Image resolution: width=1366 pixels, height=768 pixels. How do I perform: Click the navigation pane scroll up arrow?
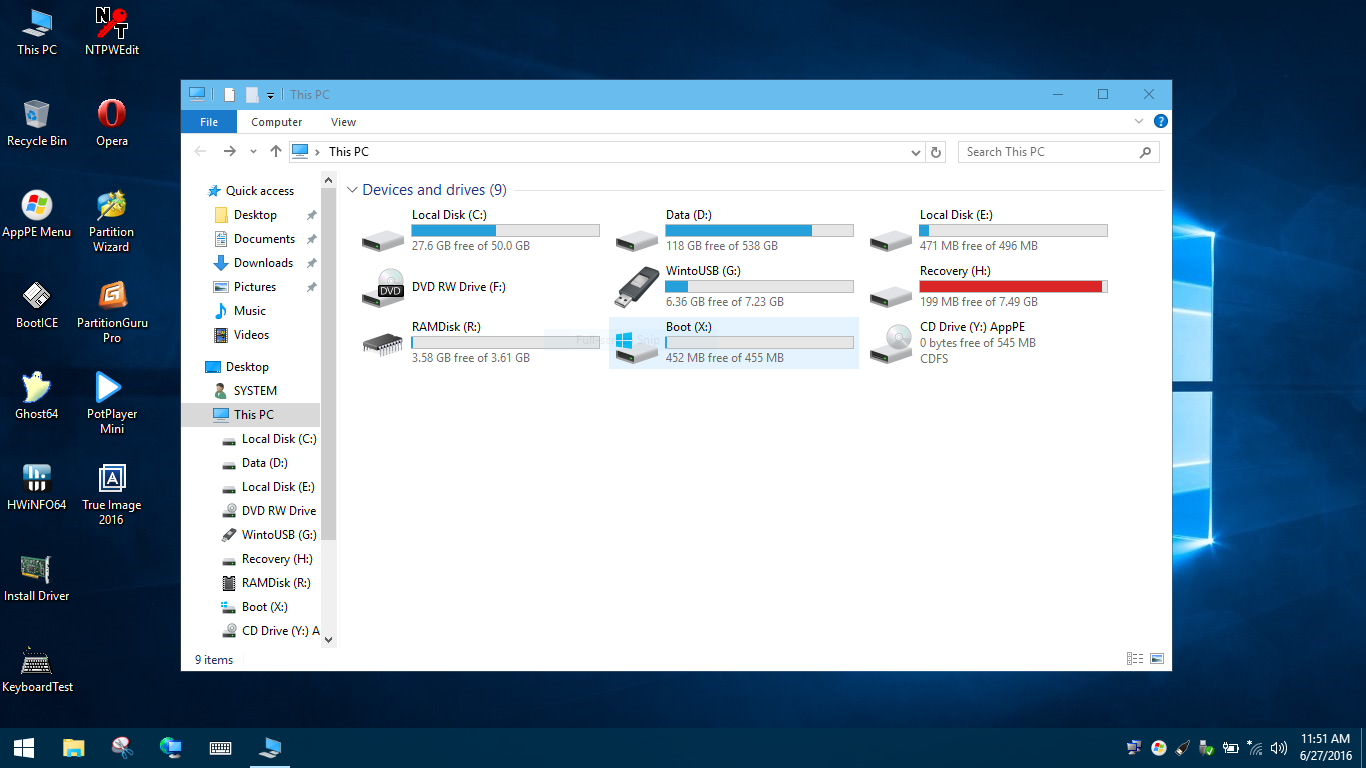(329, 181)
